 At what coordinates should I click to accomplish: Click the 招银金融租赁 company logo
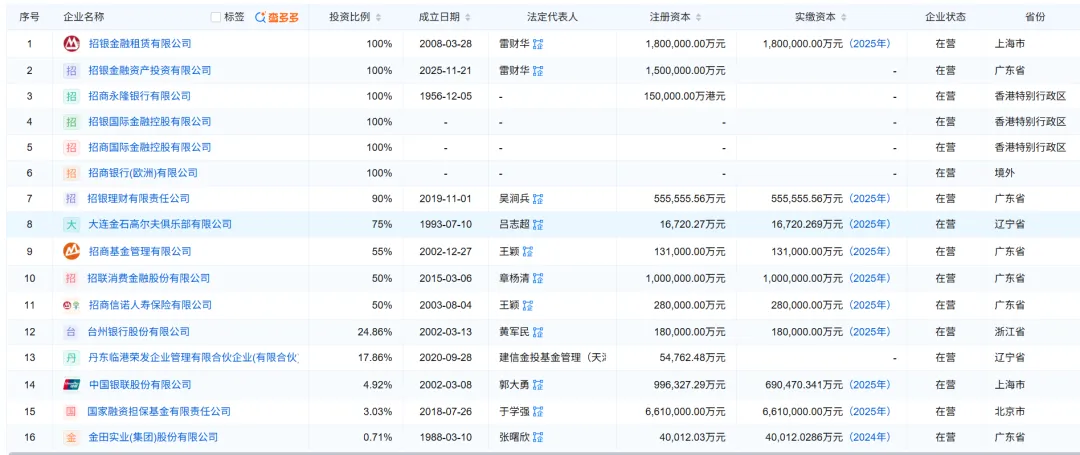click(72, 43)
